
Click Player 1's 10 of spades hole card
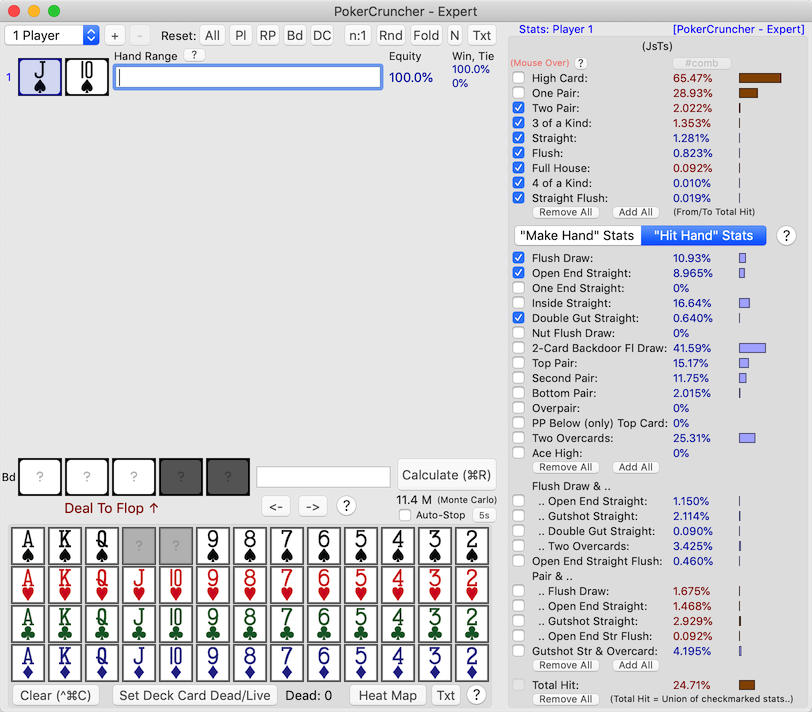(87, 77)
